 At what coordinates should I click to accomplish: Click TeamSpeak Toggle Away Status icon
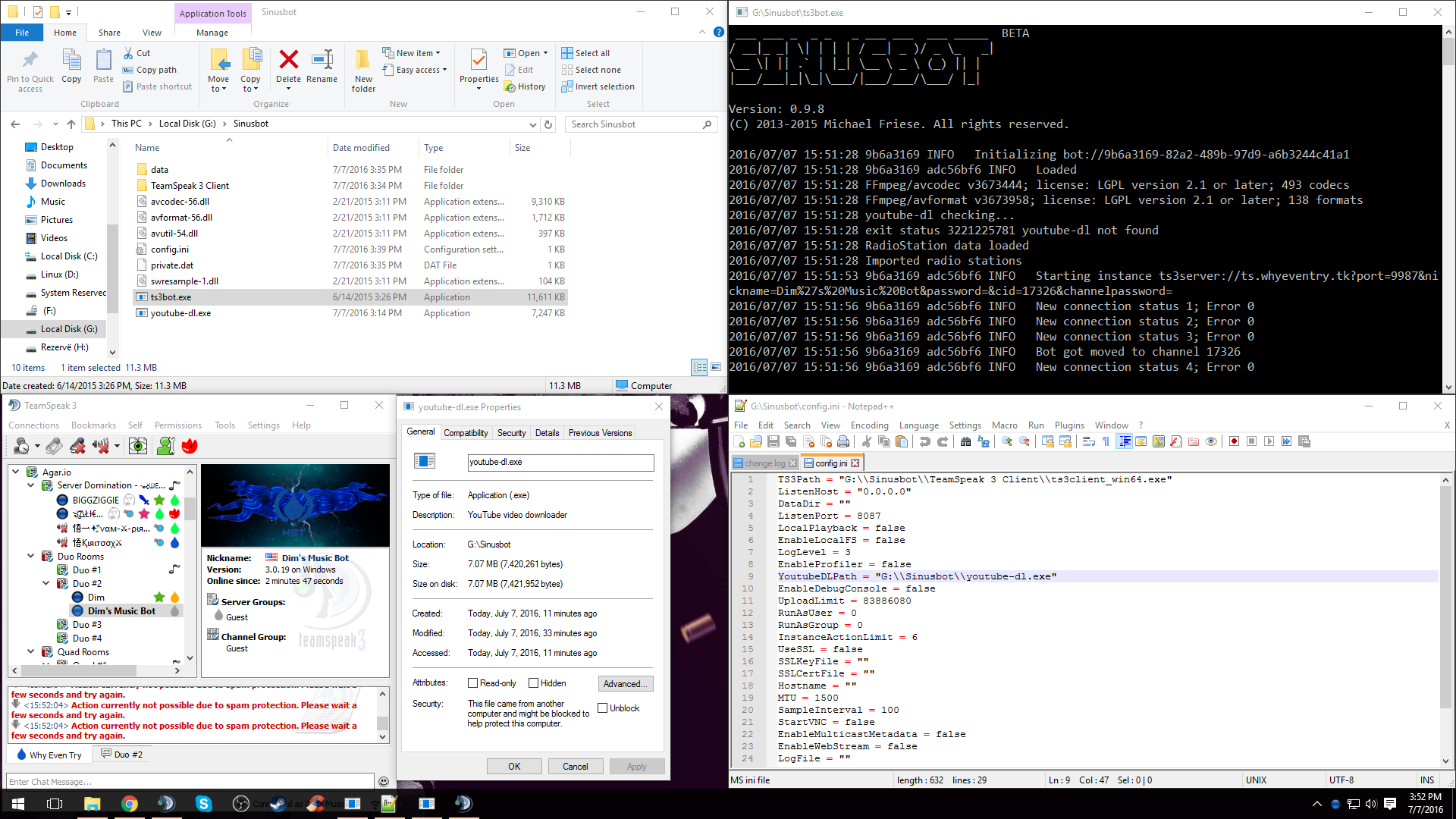coord(22,446)
